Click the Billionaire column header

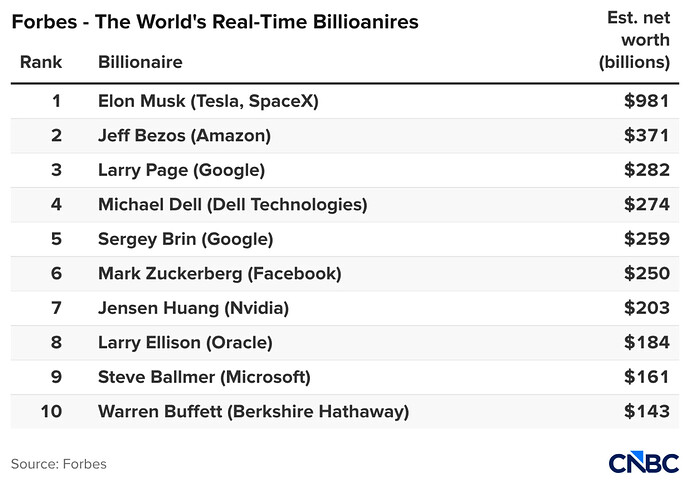140,62
